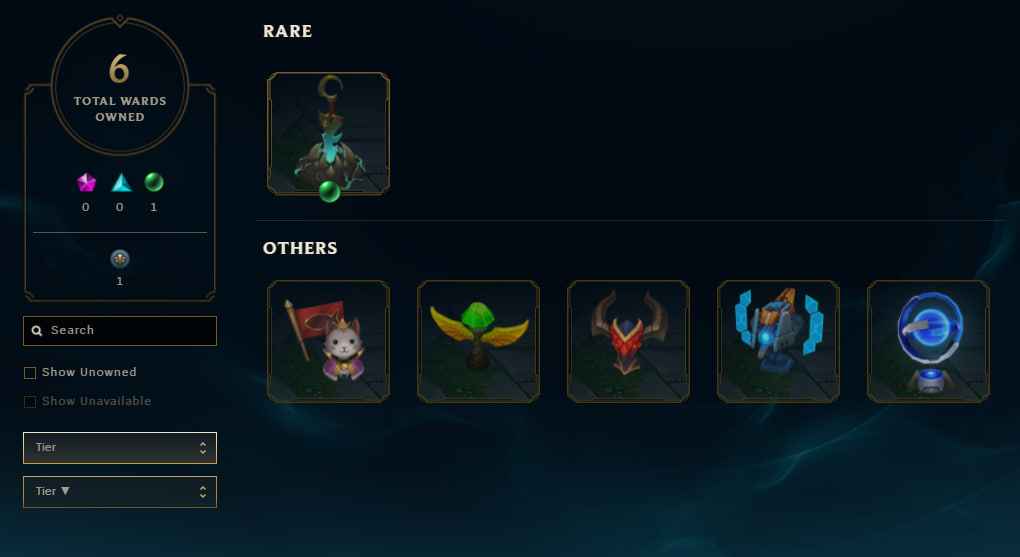The height and width of the screenshot is (557, 1020).
Task: Select the crescent moon rare ward skin
Action: click(x=329, y=133)
